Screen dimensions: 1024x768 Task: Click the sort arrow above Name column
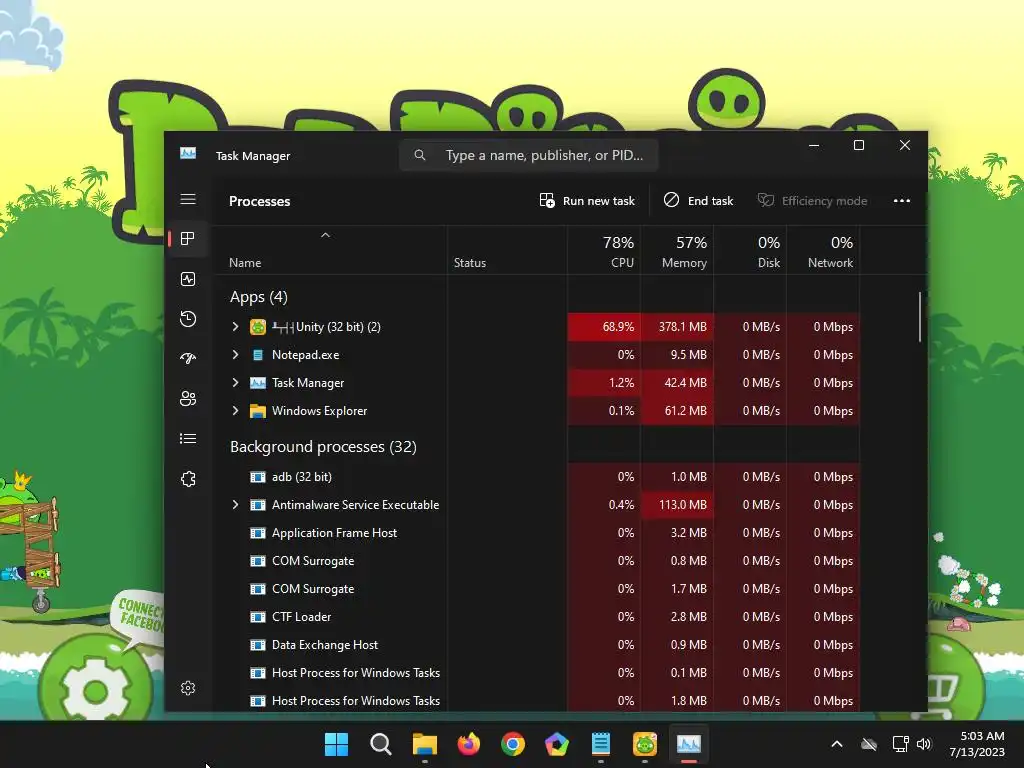325,235
